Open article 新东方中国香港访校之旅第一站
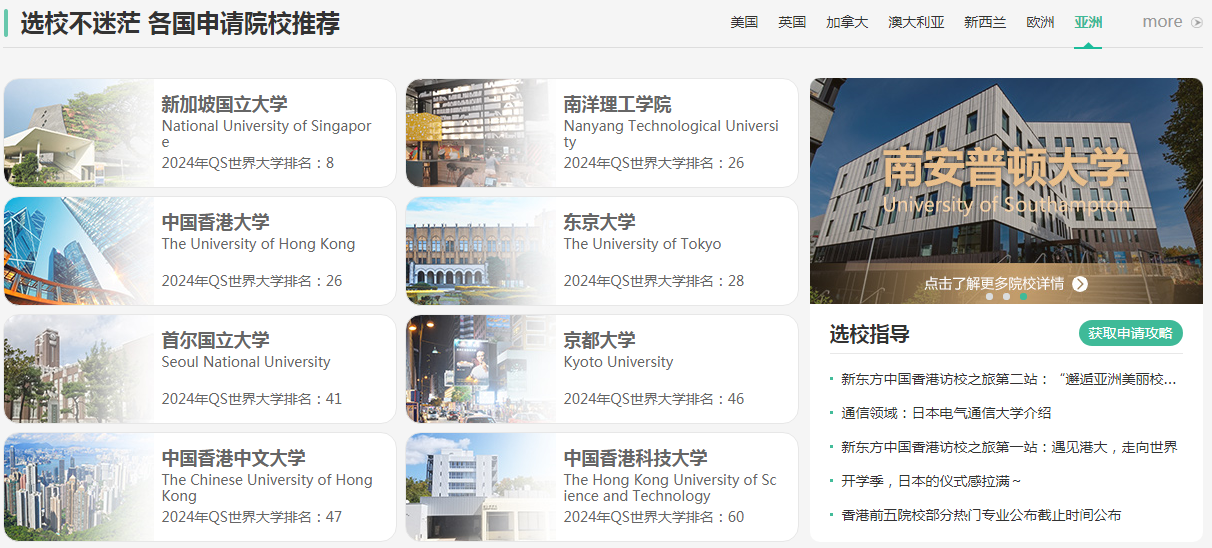Viewport: 1212px width, 548px height. tap(1009, 447)
